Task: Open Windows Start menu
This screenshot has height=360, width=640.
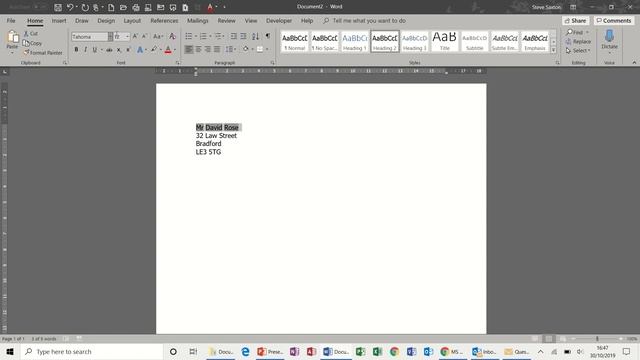Action: click(x=10, y=351)
